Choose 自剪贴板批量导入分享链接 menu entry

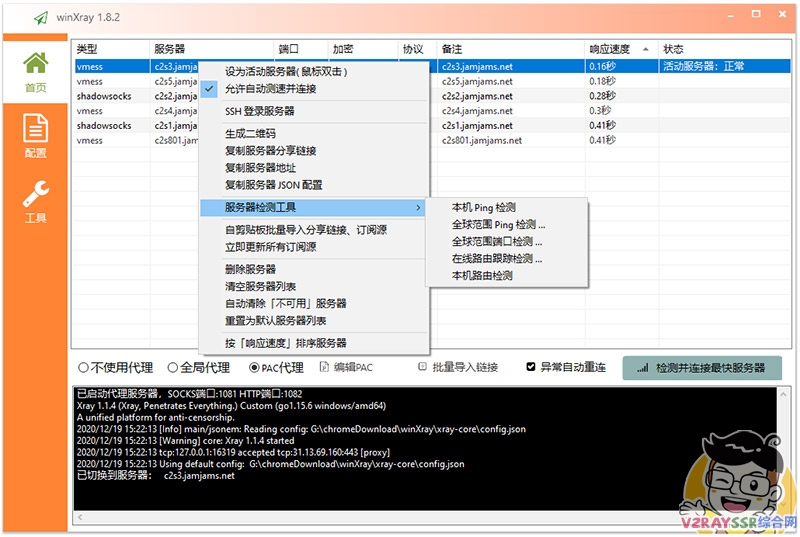(314, 230)
